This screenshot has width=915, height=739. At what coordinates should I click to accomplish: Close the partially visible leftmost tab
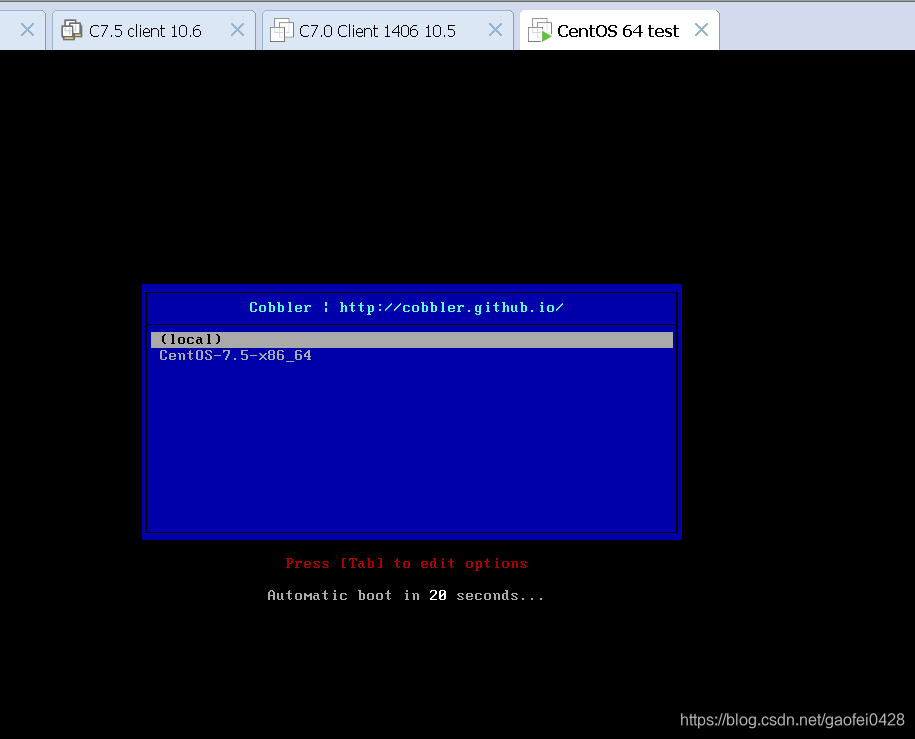27,30
